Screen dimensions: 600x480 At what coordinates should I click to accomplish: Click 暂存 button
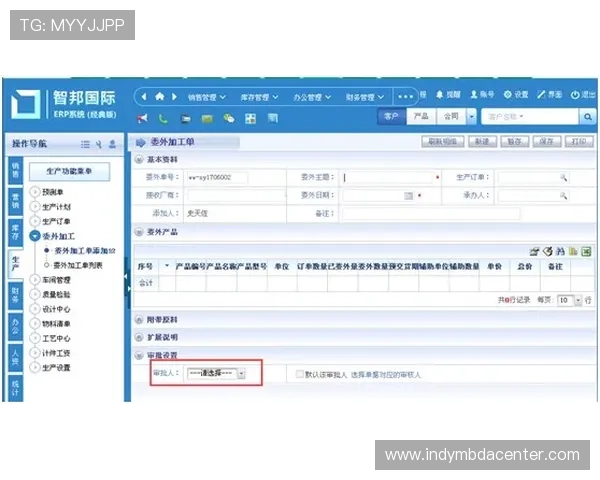tap(514, 142)
